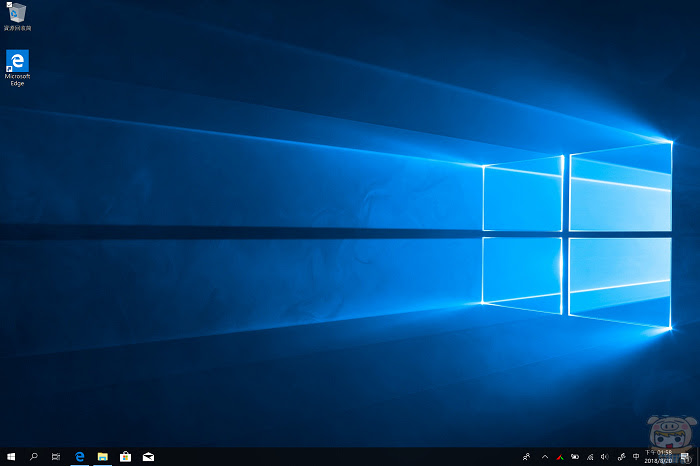Screen dimensions: 700x466
Task: Open the taskbar search magnifier
Action: click(33, 457)
